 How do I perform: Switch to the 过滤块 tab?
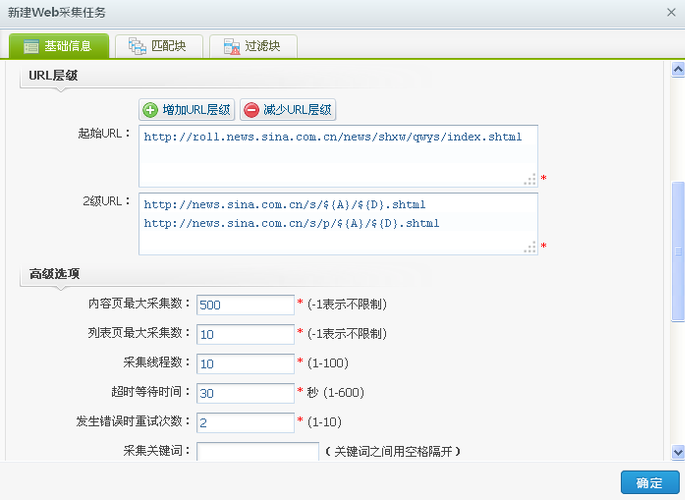[x=254, y=46]
